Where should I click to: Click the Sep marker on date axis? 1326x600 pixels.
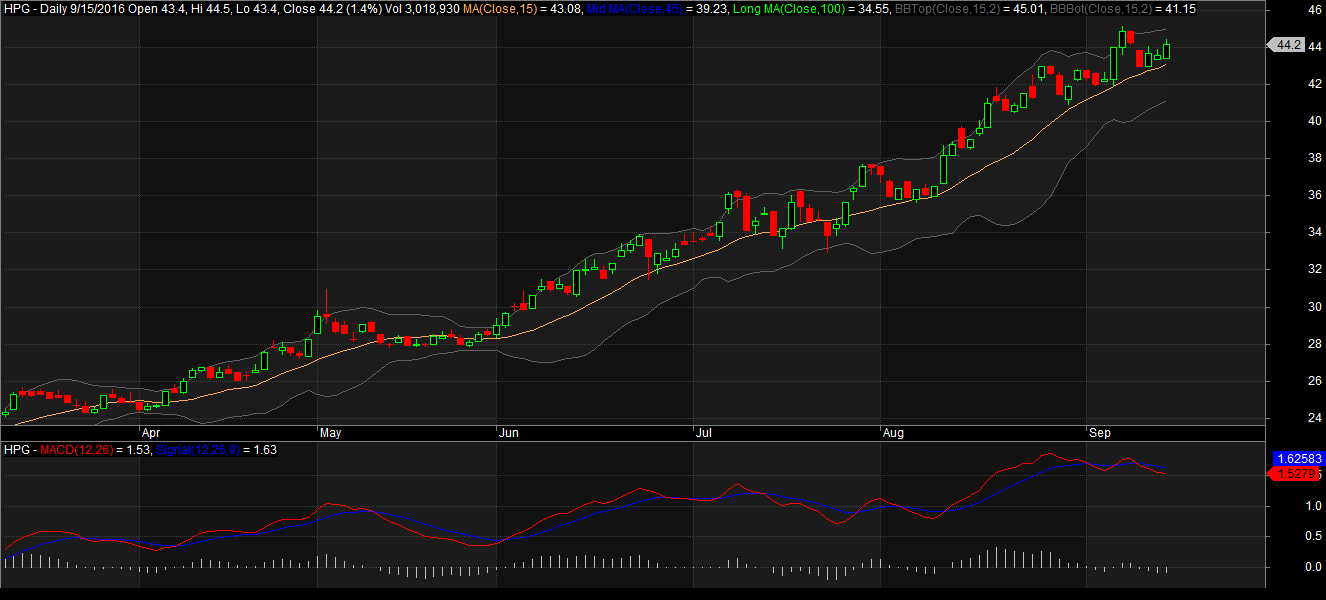click(1099, 433)
